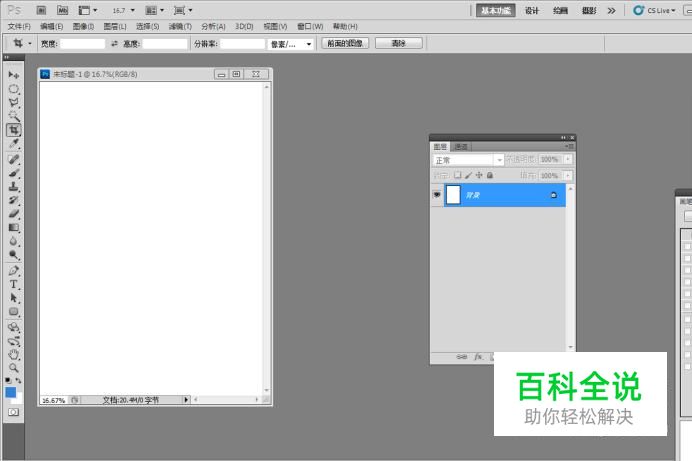Select the Path Selection tool

point(14,298)
